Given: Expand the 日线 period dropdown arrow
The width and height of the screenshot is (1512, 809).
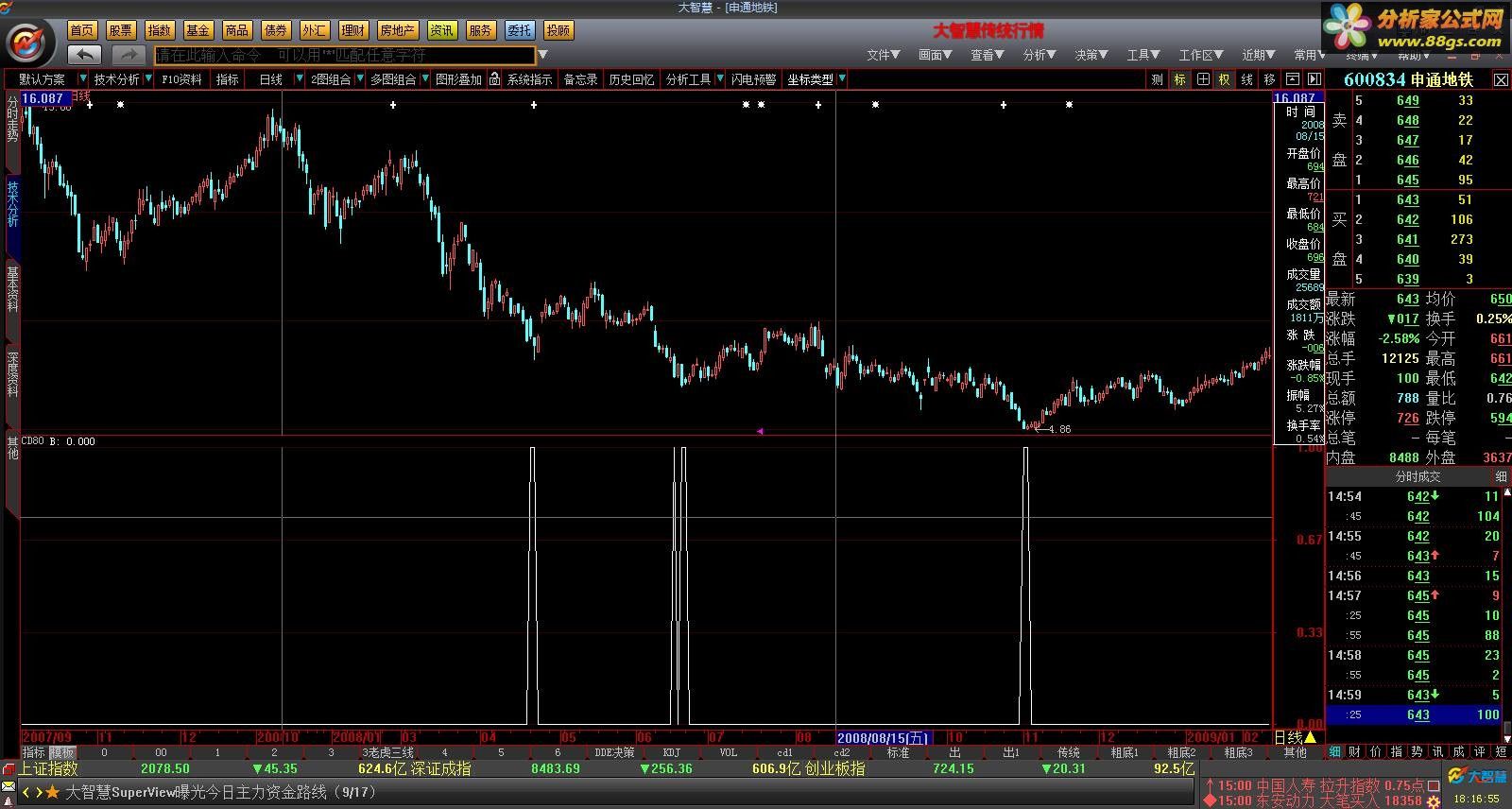Looking at the screenshot, I should pos(300,79).
